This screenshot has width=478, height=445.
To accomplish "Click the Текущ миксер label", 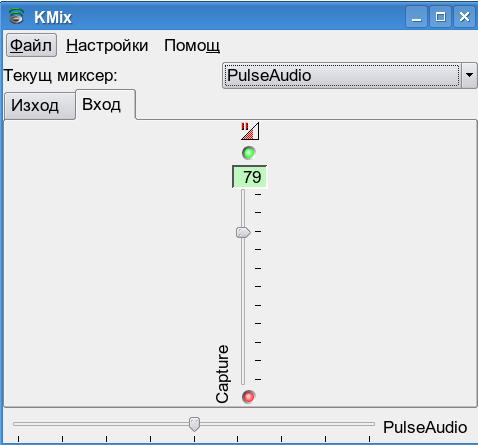I will [60, 75].
